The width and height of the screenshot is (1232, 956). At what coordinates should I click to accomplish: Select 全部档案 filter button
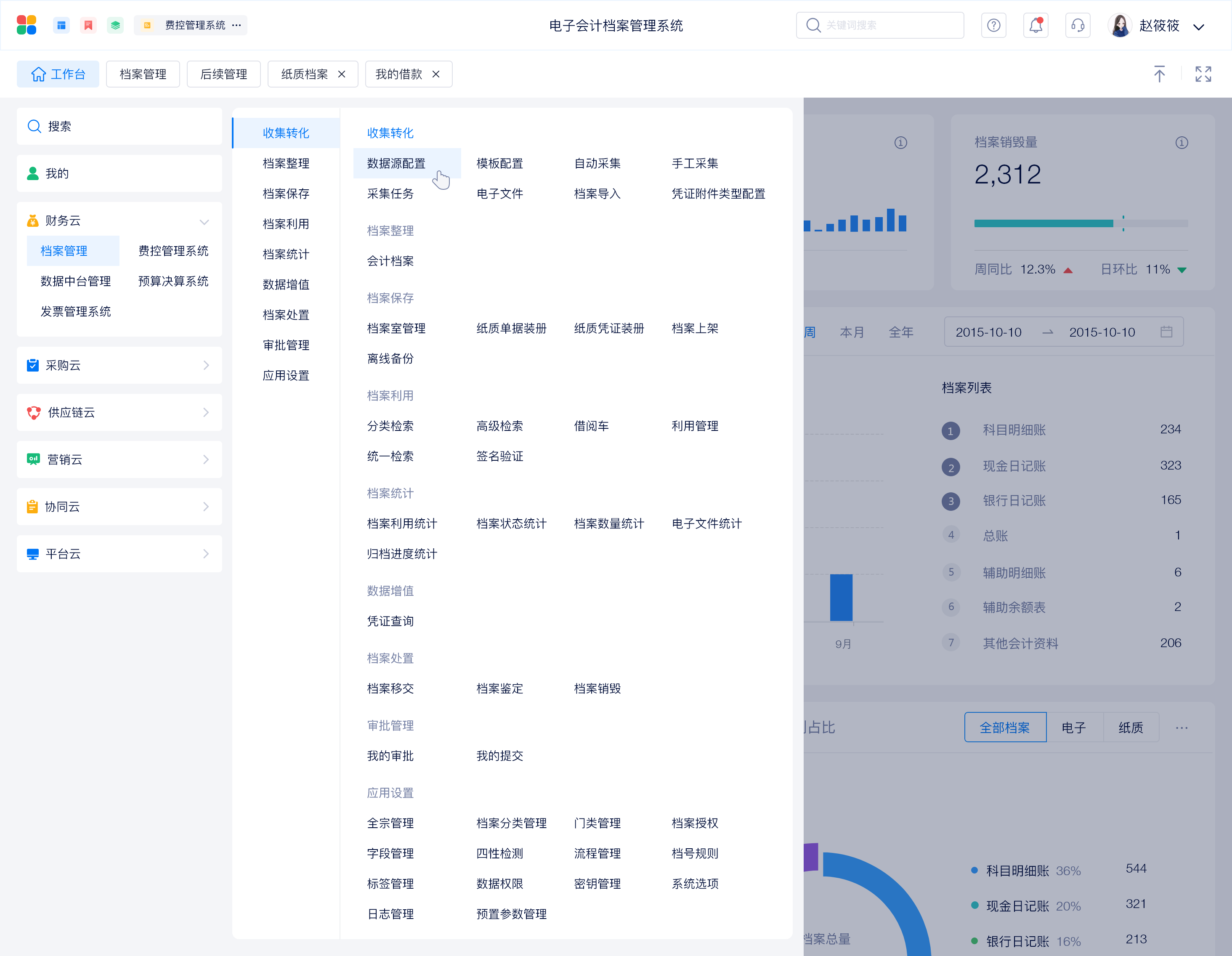[x=1005, y=728]
